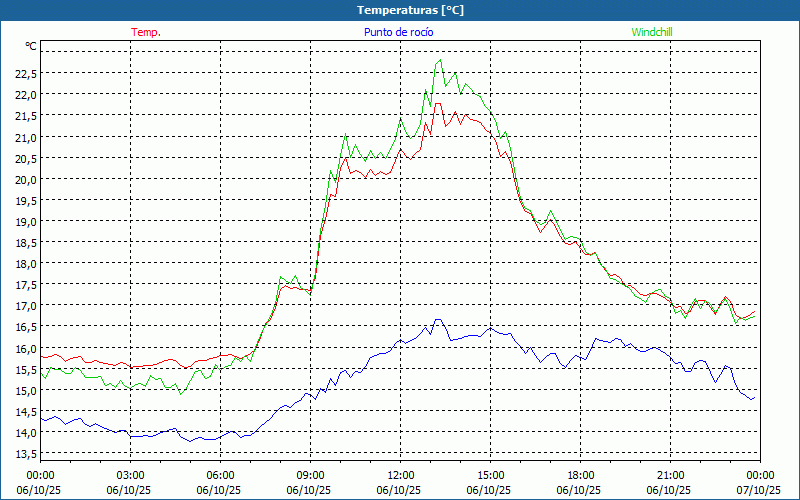Screen dimensions: 800x500
Task: Click the 06:00 time axis label
Action: (x=221, y=475)
